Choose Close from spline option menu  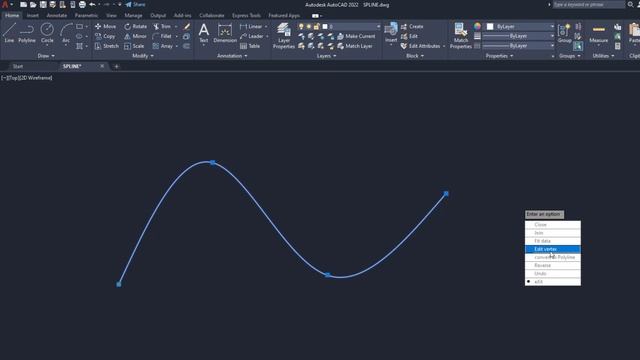(x=553, y=224)
